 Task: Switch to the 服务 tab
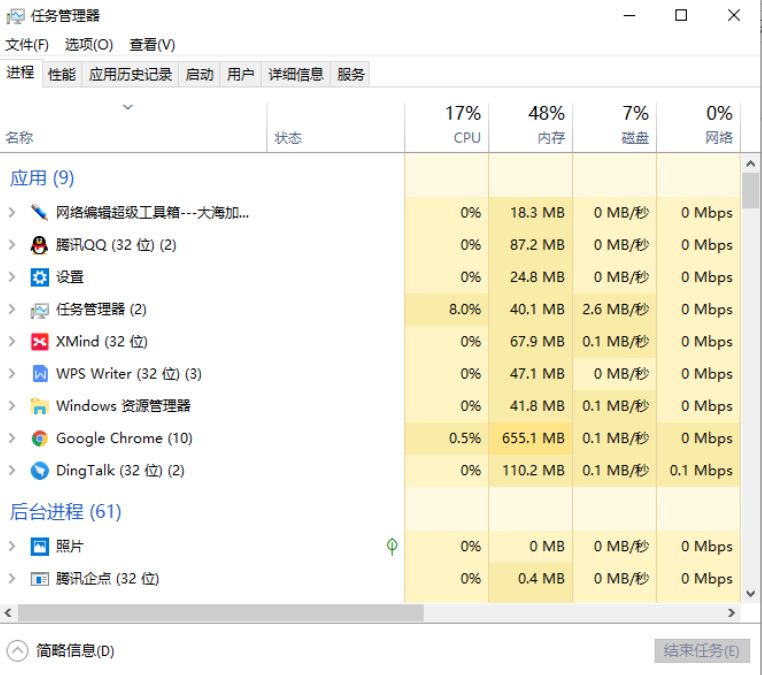coord(350,74)
